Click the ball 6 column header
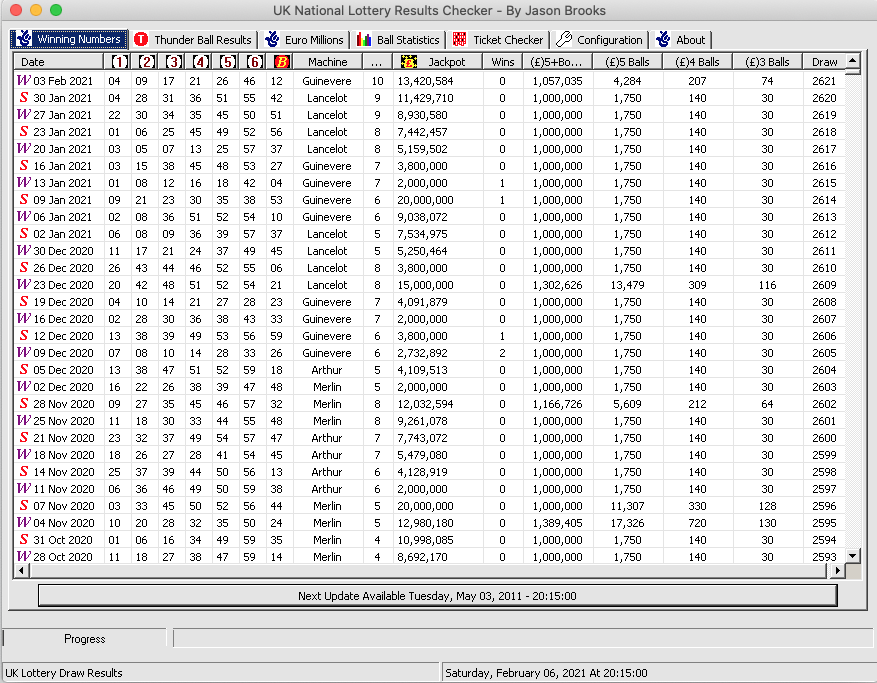 pyautogui.click(x=254, y=62)
